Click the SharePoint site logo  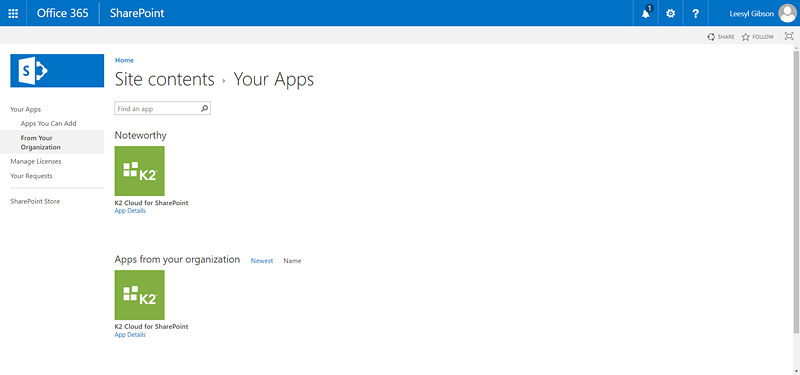pos(57,70)
